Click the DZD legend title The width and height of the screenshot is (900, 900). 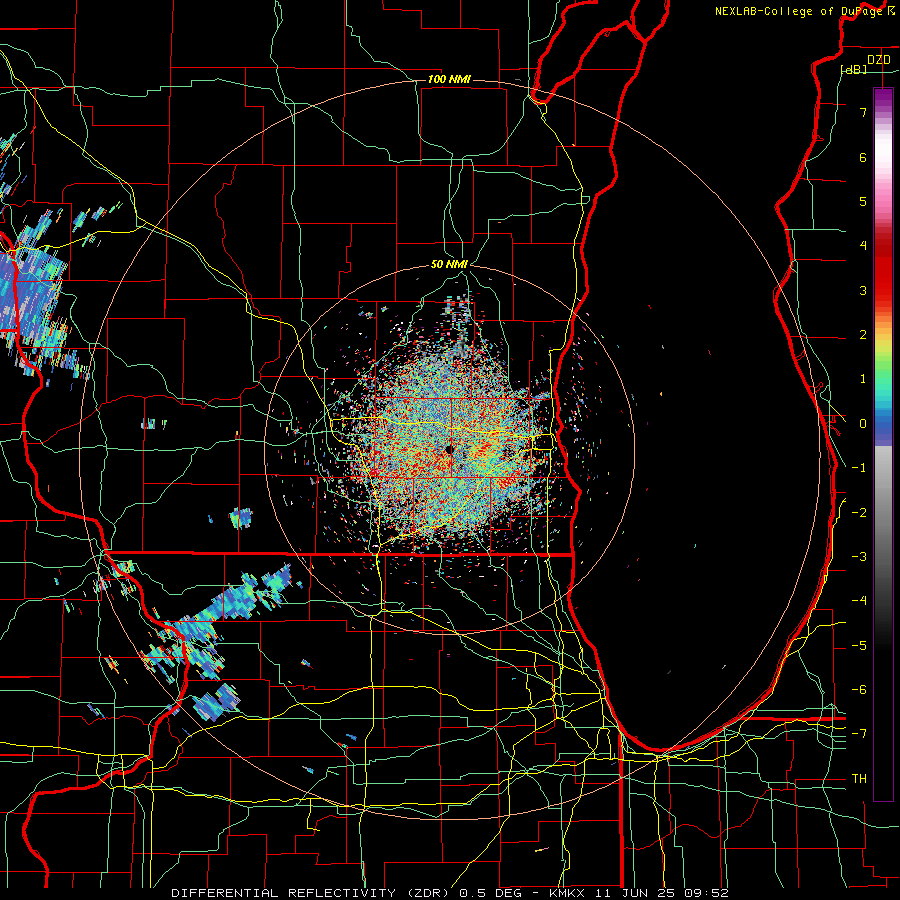[879, 60]
